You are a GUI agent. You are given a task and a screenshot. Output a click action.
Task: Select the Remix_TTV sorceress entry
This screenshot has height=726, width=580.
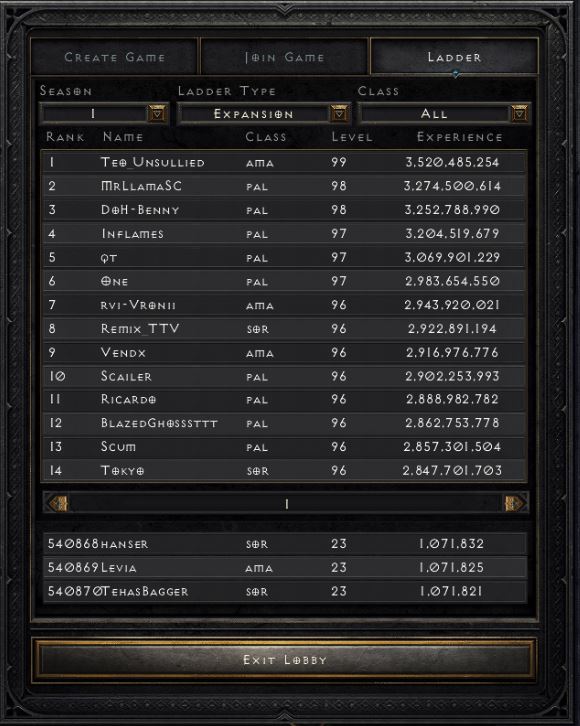[284, 329]
